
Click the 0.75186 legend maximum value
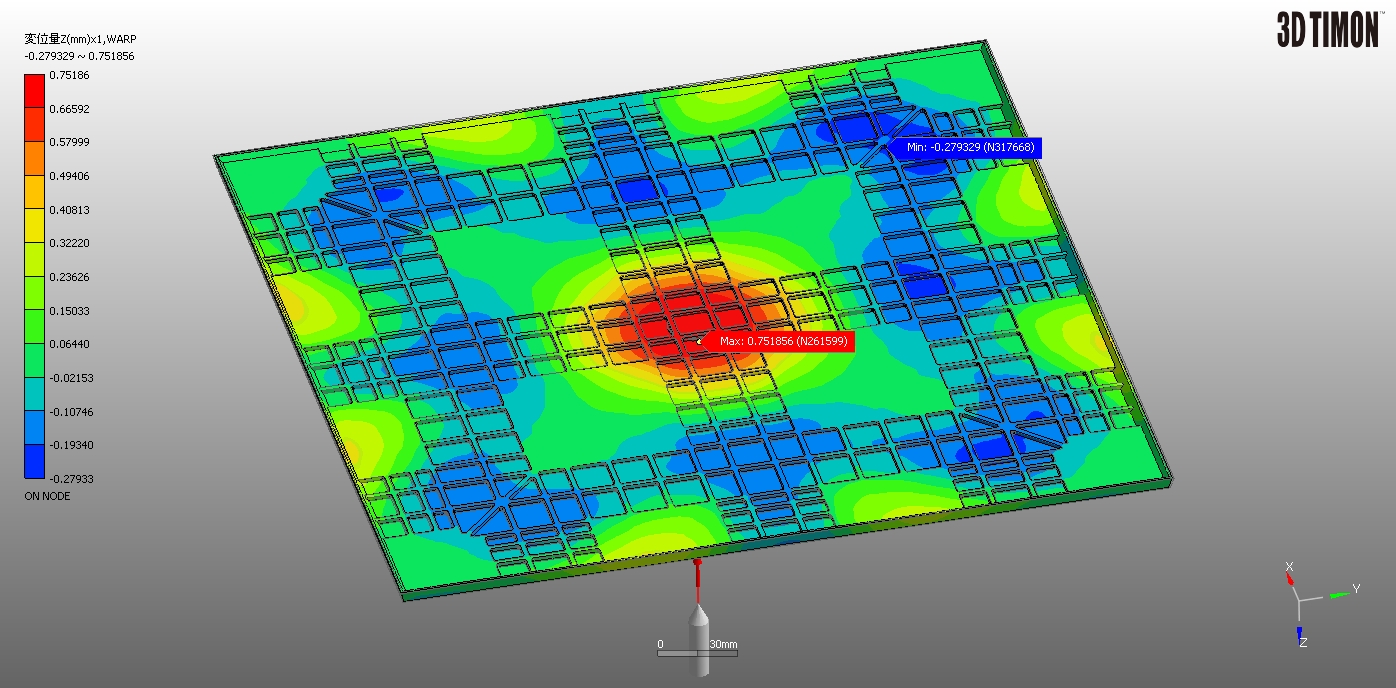click(x=69, y=75)
